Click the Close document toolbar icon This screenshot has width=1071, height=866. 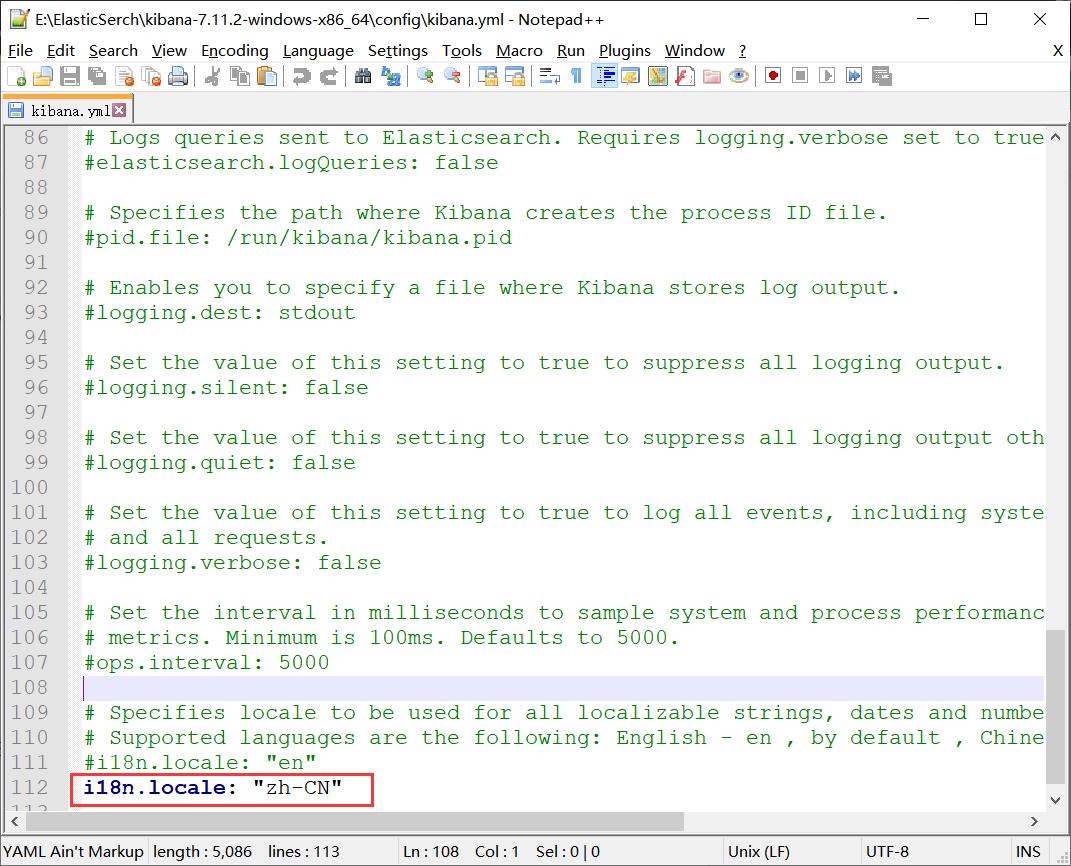(124, 76)
